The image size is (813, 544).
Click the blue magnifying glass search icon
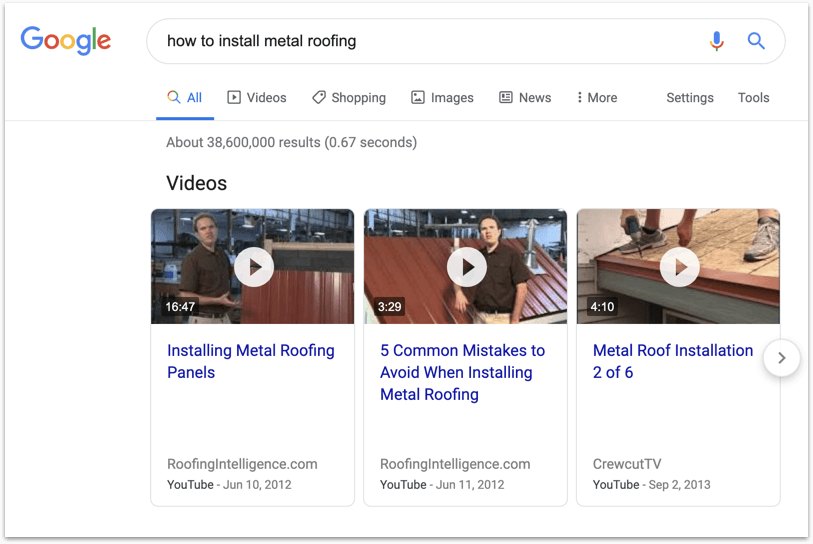[x=756, y=41]
